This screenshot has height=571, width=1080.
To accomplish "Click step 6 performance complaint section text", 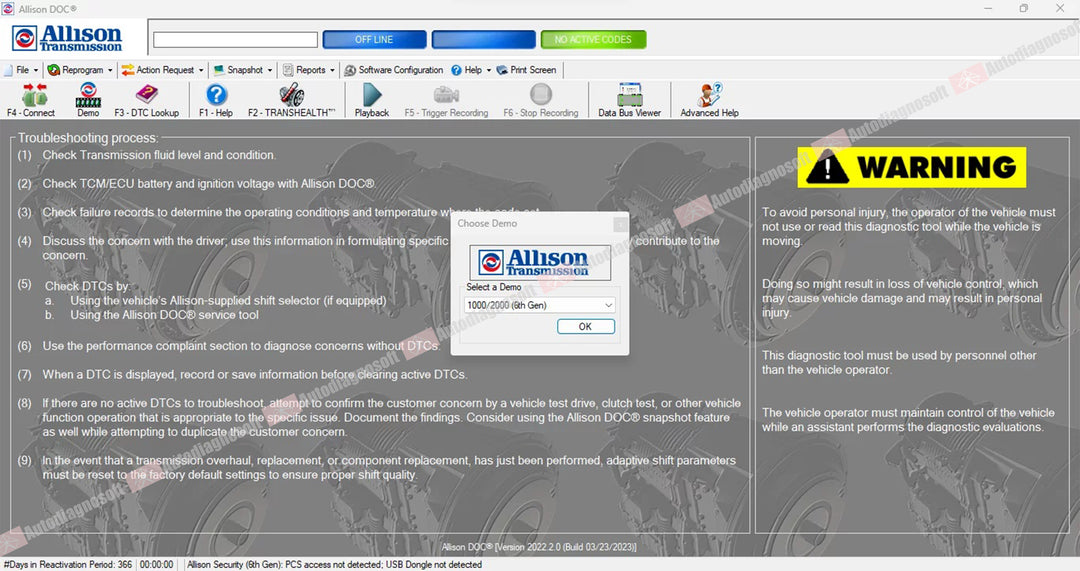I will point(240,346).
